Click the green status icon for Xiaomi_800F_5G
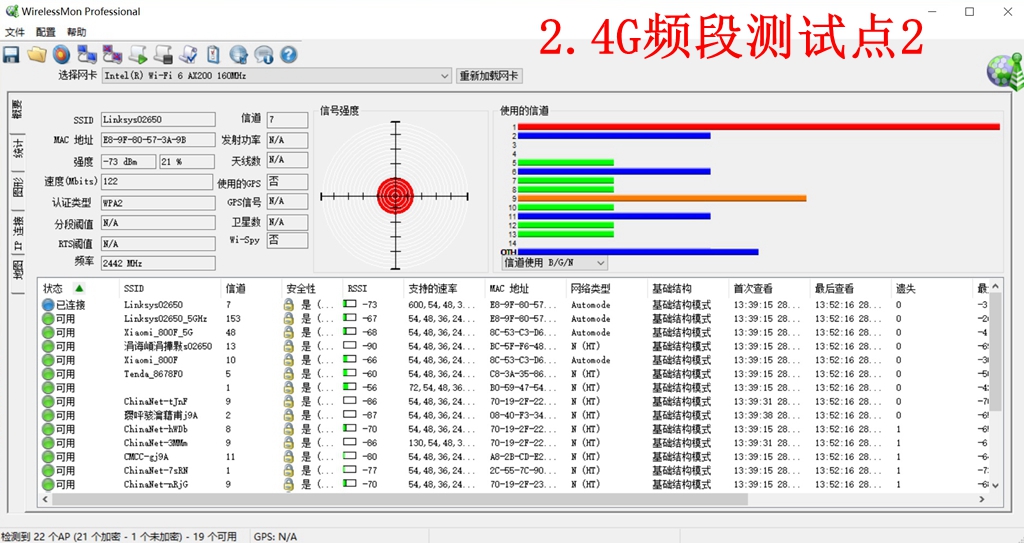The width and height of the screenshot is (1024, 543). tap(48, 333)
